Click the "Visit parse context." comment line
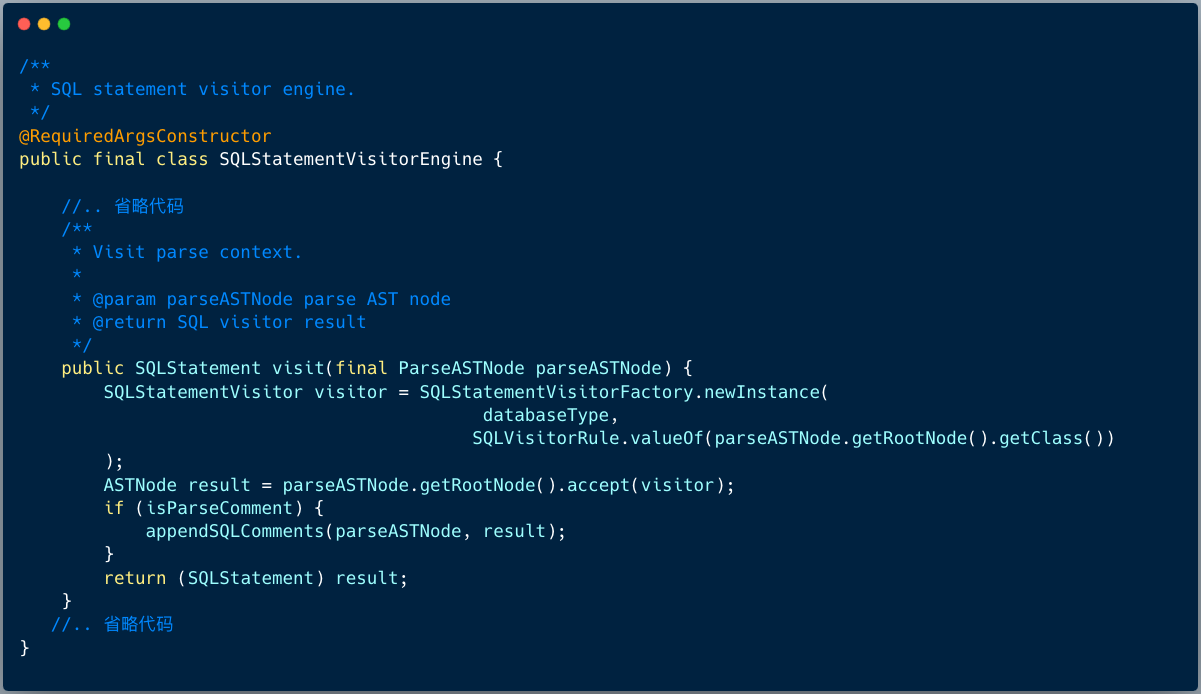Image resolution: width=1201 pixels, height=694 pixels. coord(197,252)
